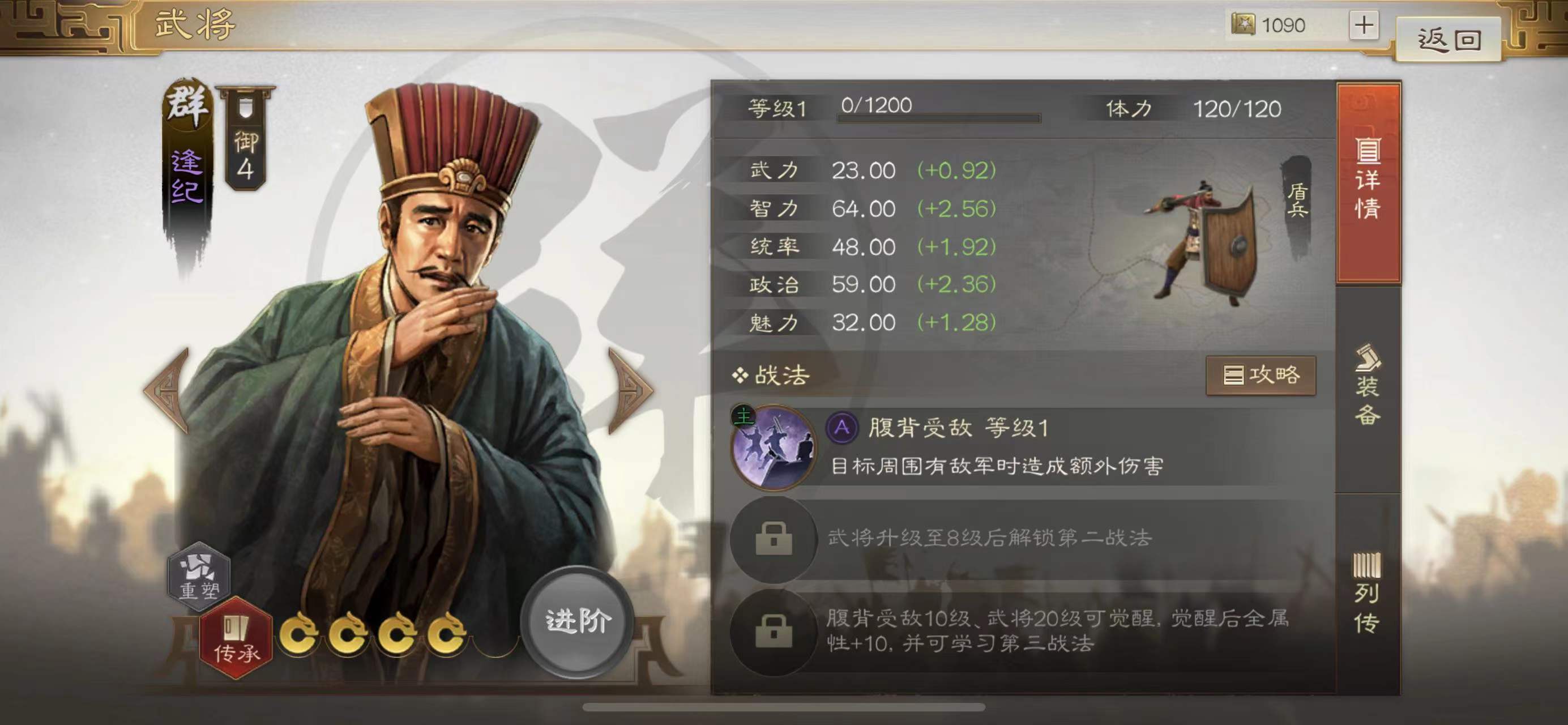Image resolution: width=1568 pixels, height=725 pixels.
Task: Open the 攻略 strategy guide button
Action: tap(1261, 375)
